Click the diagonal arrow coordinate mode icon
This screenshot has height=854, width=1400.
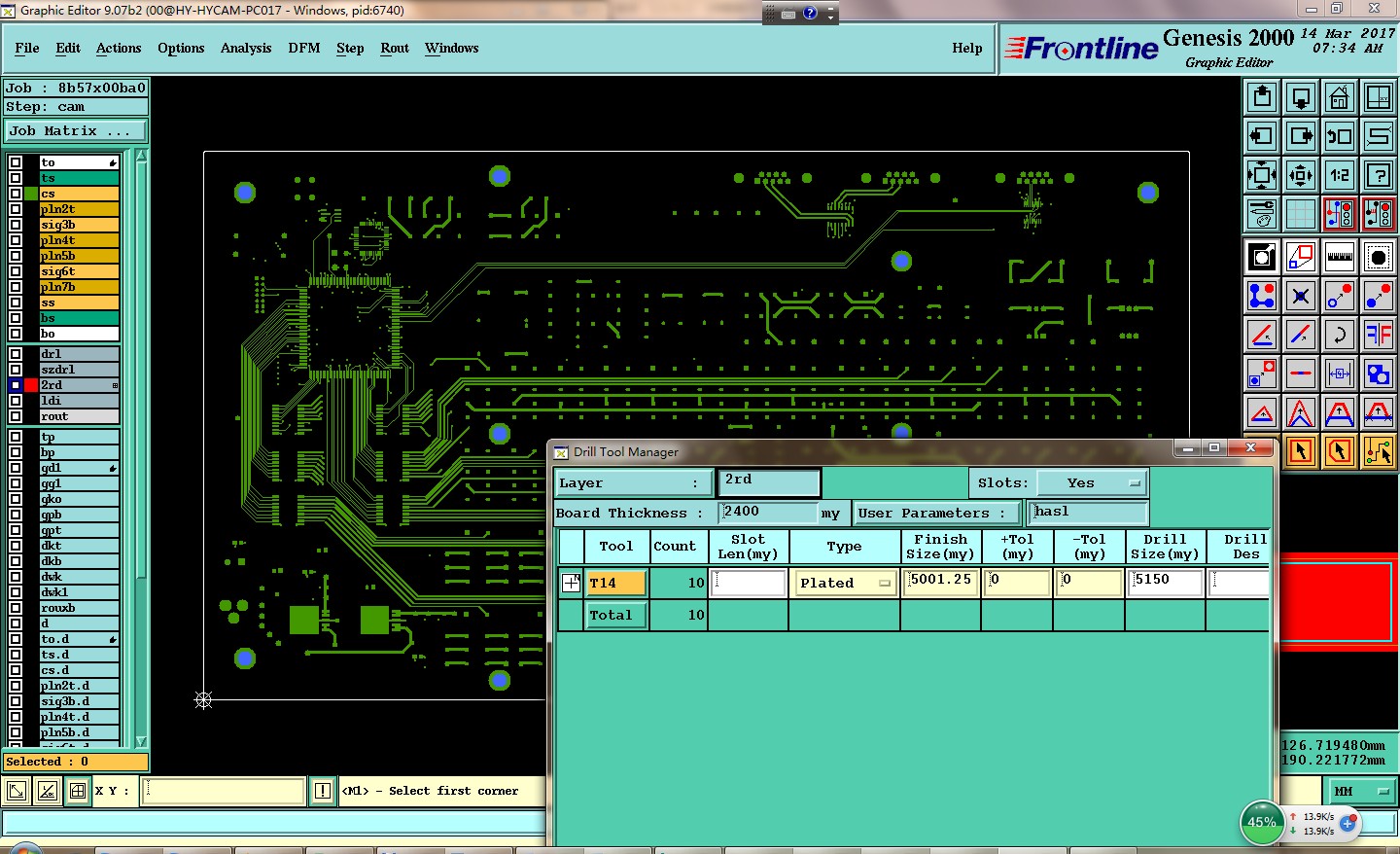[x=17, y=791]
